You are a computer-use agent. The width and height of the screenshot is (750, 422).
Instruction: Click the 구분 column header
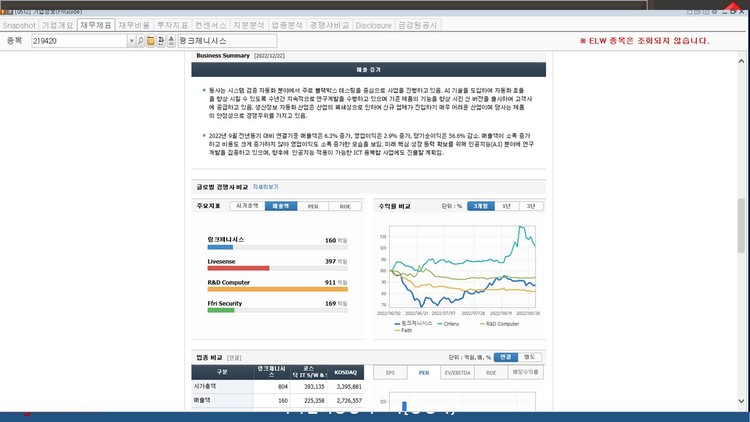click(x=222, y=372)
